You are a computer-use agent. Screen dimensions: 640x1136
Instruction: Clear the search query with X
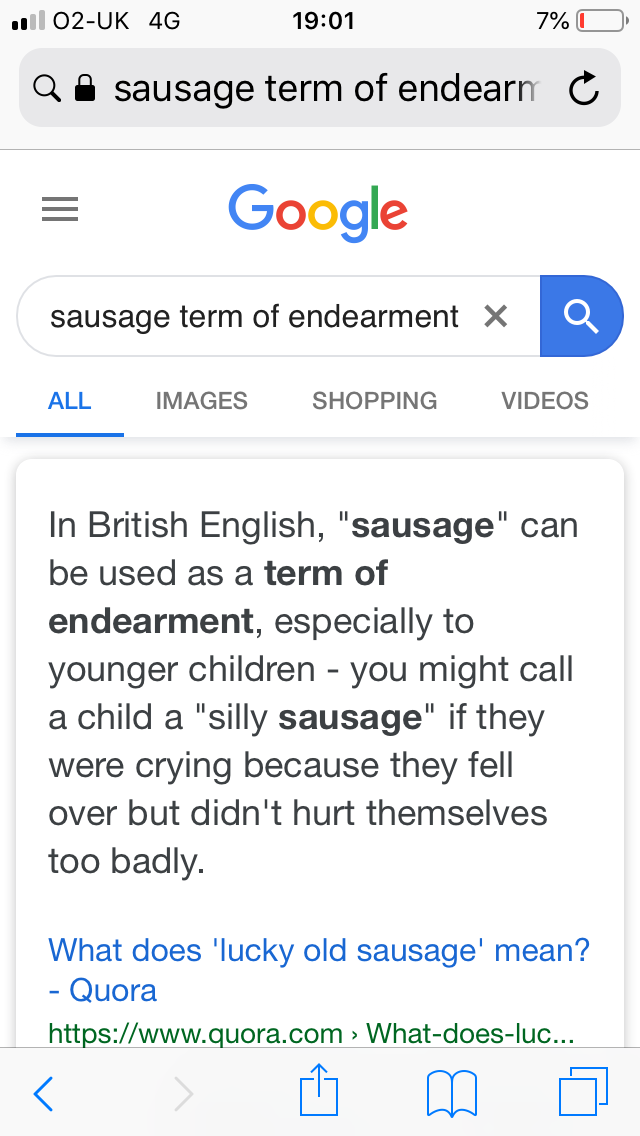[495, 317]
